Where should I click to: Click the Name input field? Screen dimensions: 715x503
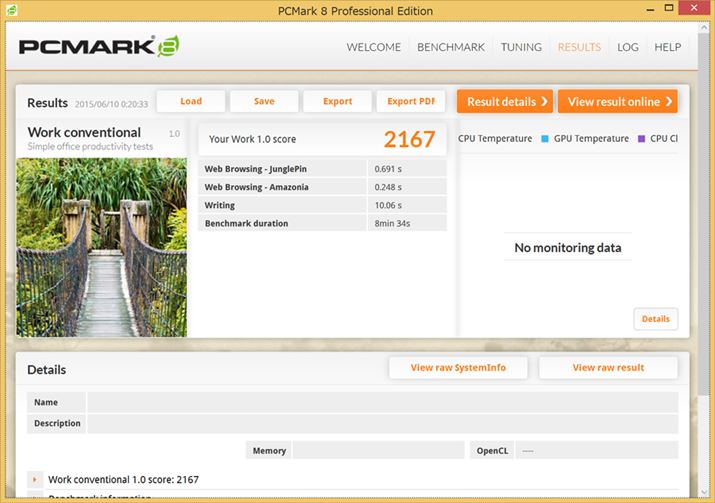383,402
